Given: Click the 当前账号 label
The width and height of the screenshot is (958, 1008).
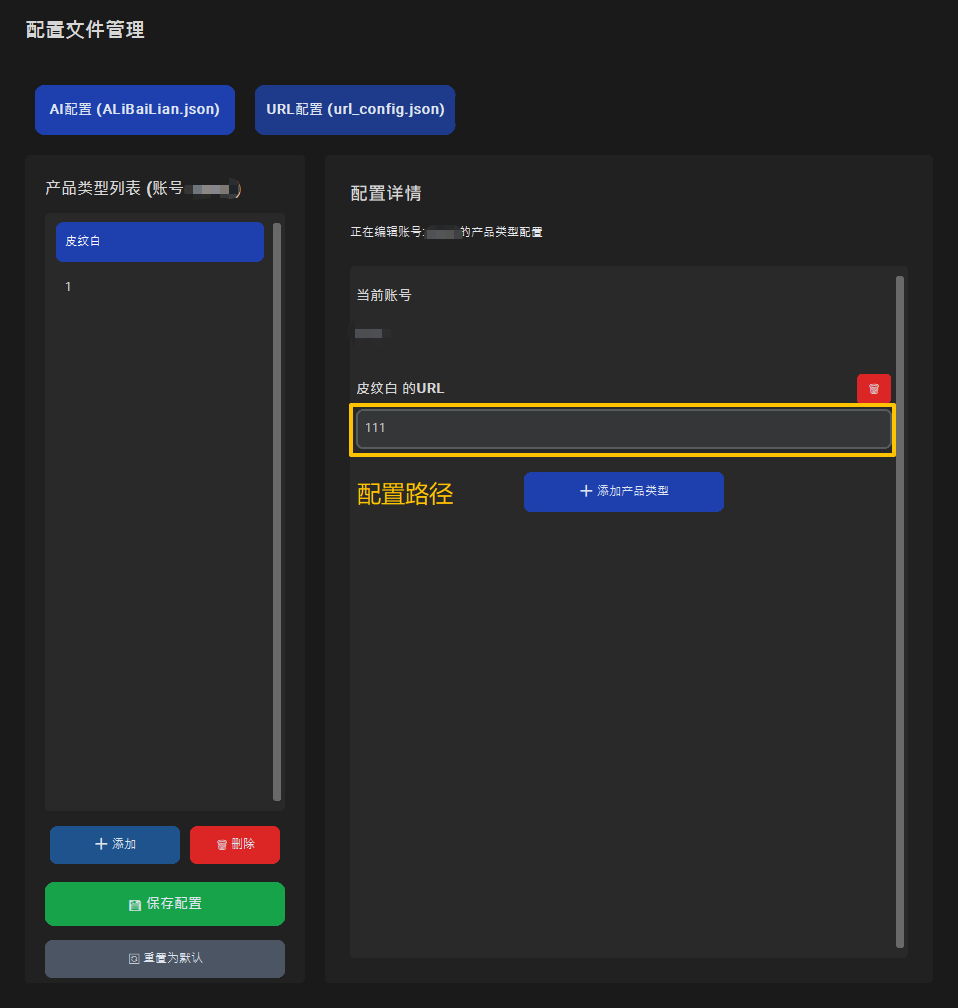Looking at the screenshot, I should coord(383,295).
